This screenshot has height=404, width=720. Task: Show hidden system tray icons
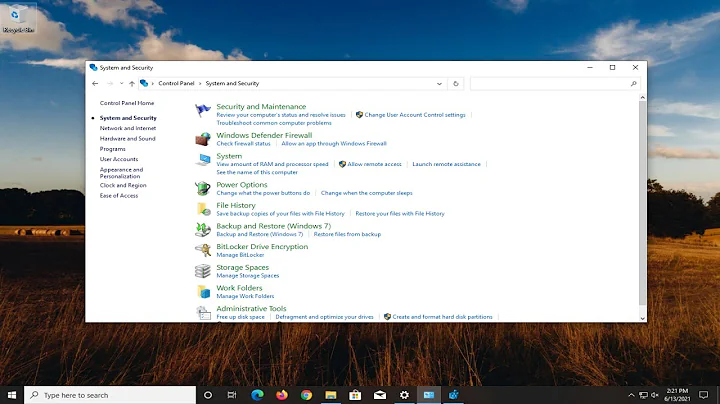click(631, 395)
